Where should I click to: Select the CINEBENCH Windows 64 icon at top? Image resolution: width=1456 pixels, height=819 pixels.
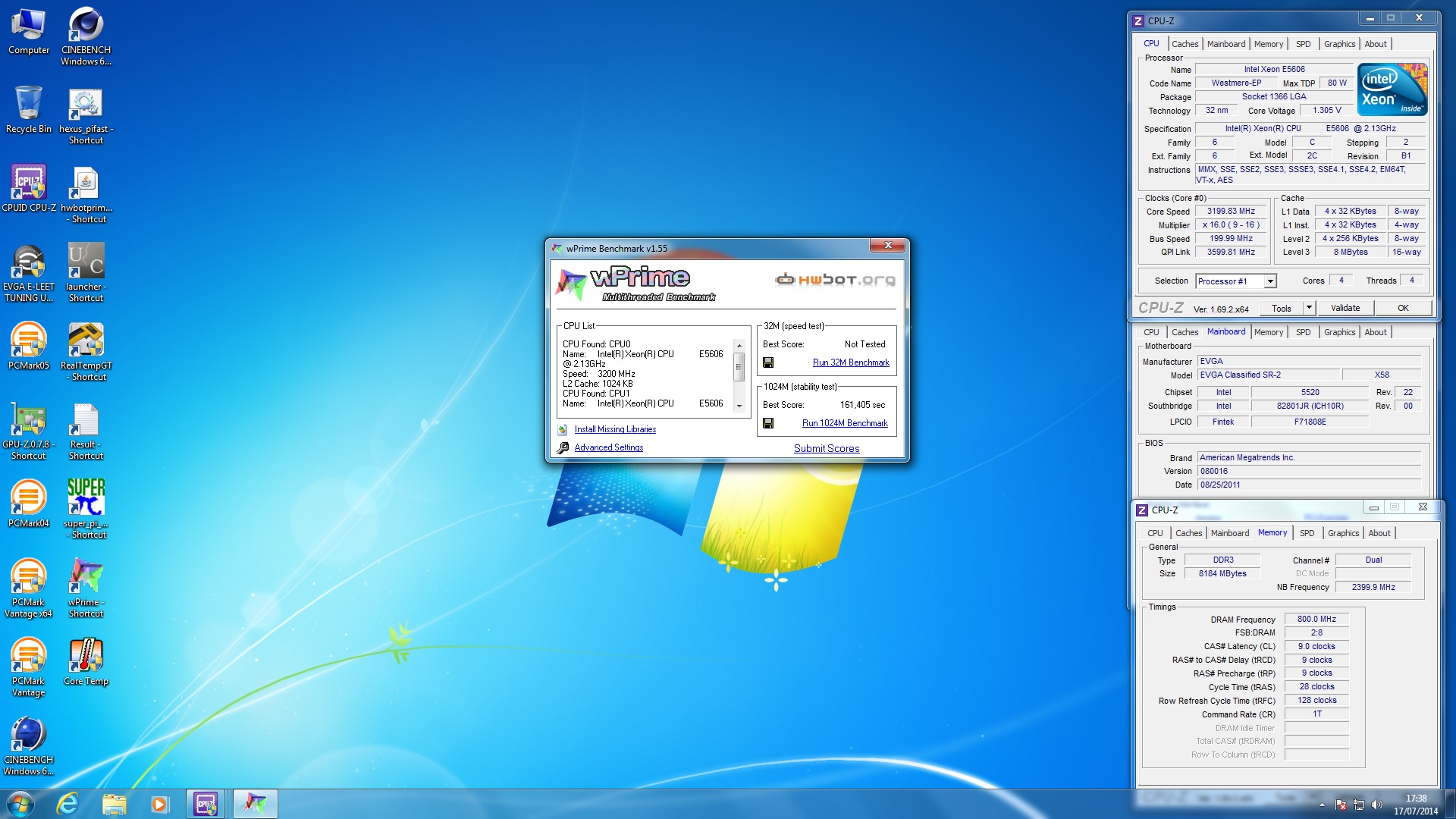tap(86, 36)
